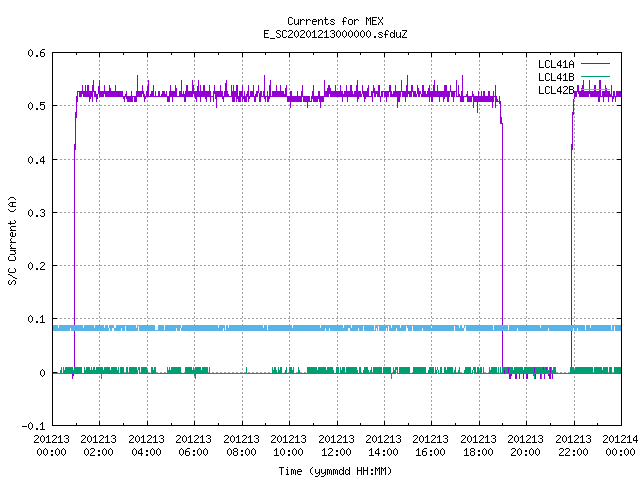
Task: Click the y-axis tick value 0.3
Action: 36,213
